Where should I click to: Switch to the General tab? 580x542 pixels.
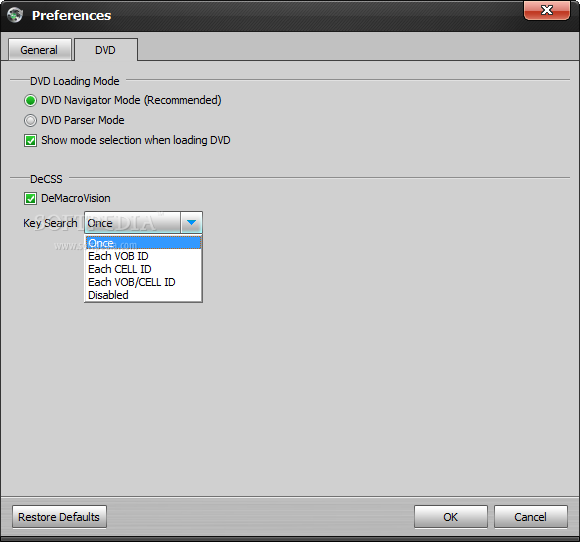coord(40,50)
